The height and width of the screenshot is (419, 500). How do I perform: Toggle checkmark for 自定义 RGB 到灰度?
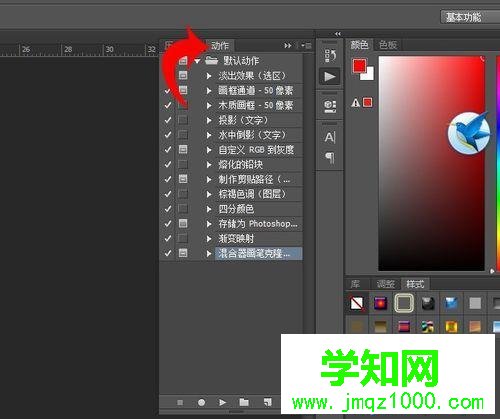tap(168, 150)
